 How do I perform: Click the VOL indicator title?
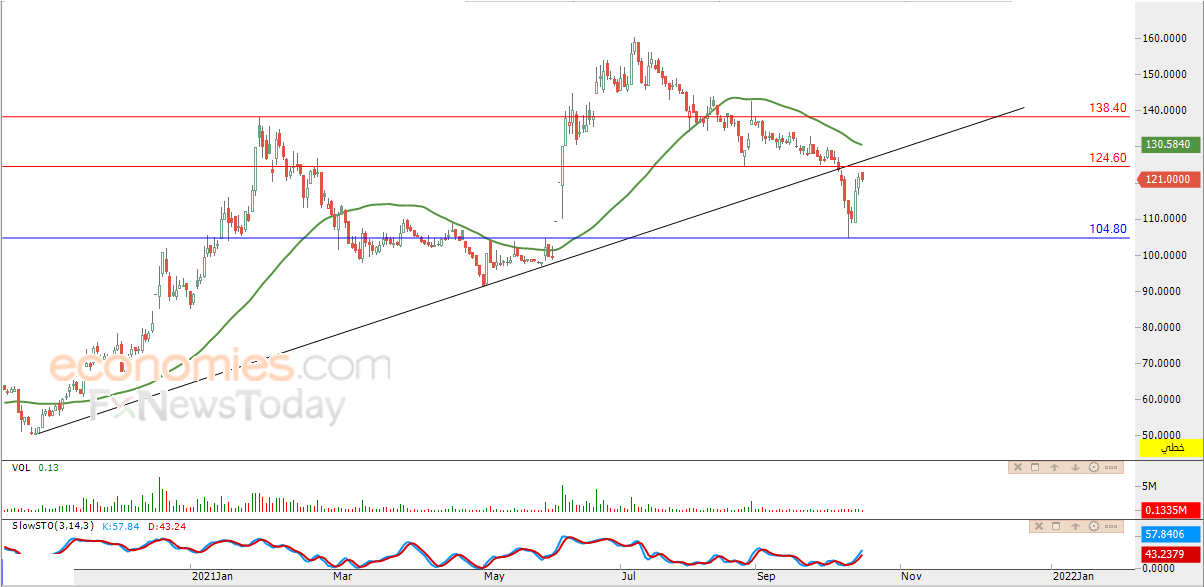pos(20,467)
